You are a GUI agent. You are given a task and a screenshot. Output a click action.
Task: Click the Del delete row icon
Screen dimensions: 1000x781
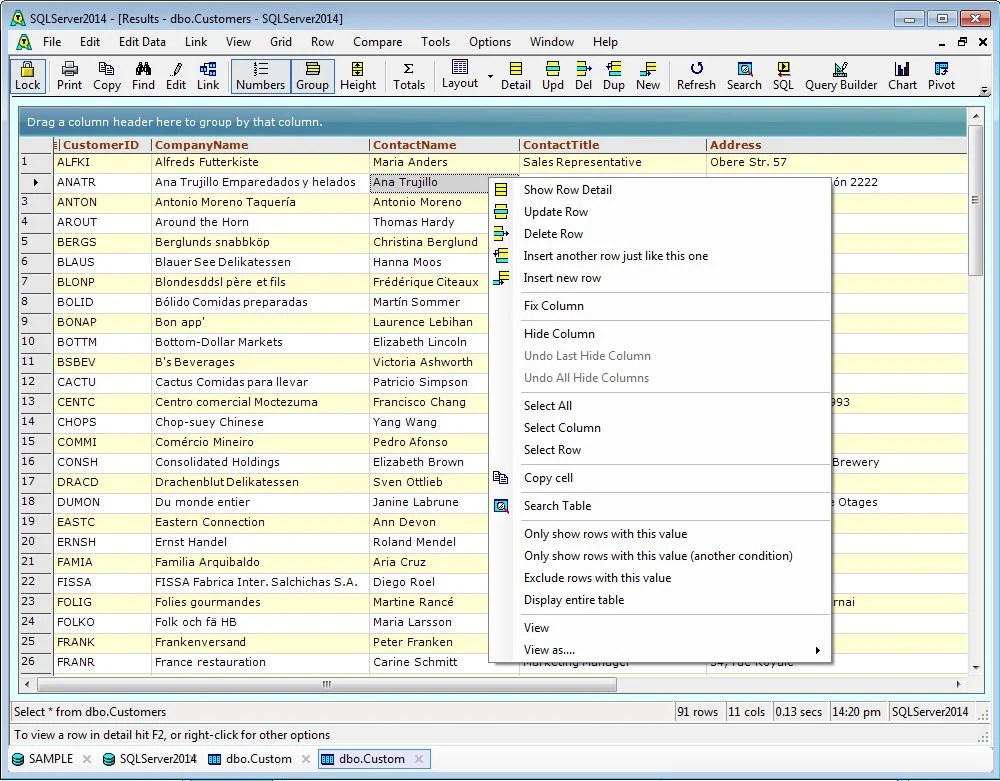point(584,76)
